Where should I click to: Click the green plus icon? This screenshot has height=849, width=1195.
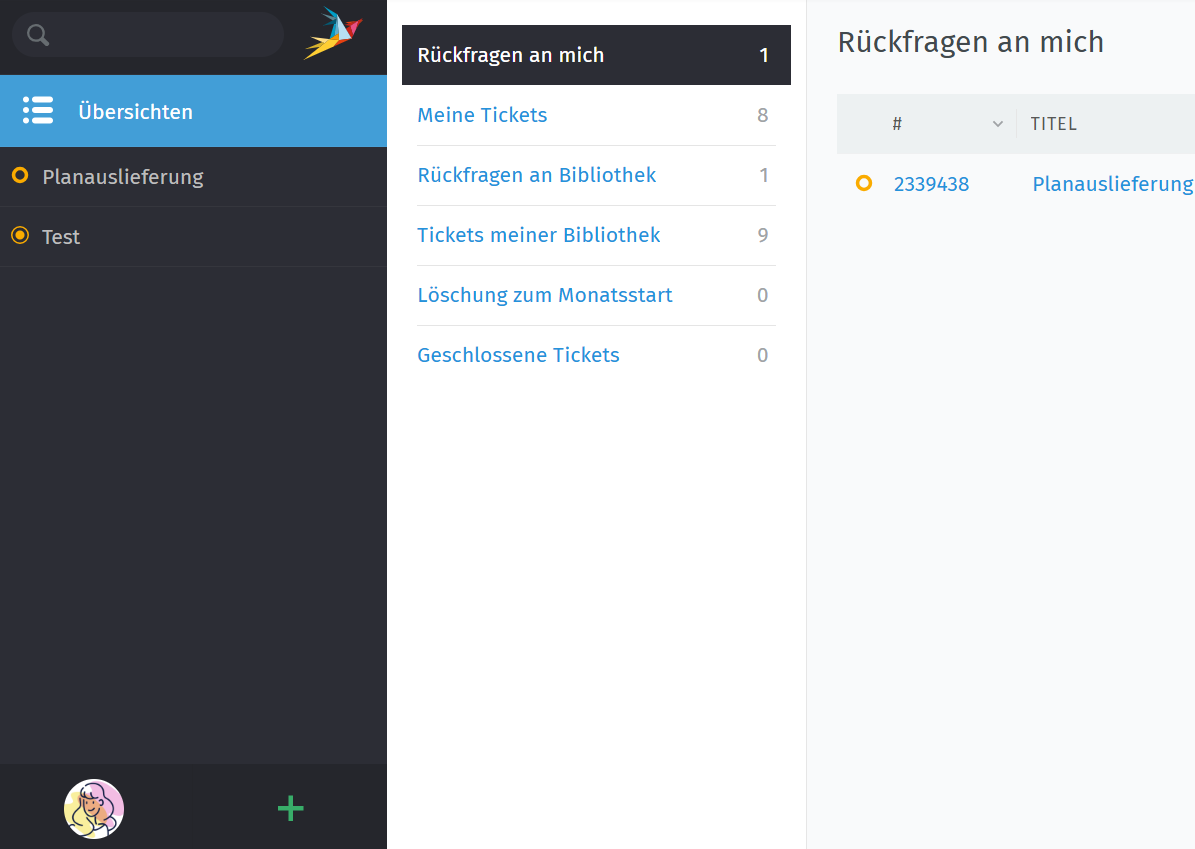290,808
